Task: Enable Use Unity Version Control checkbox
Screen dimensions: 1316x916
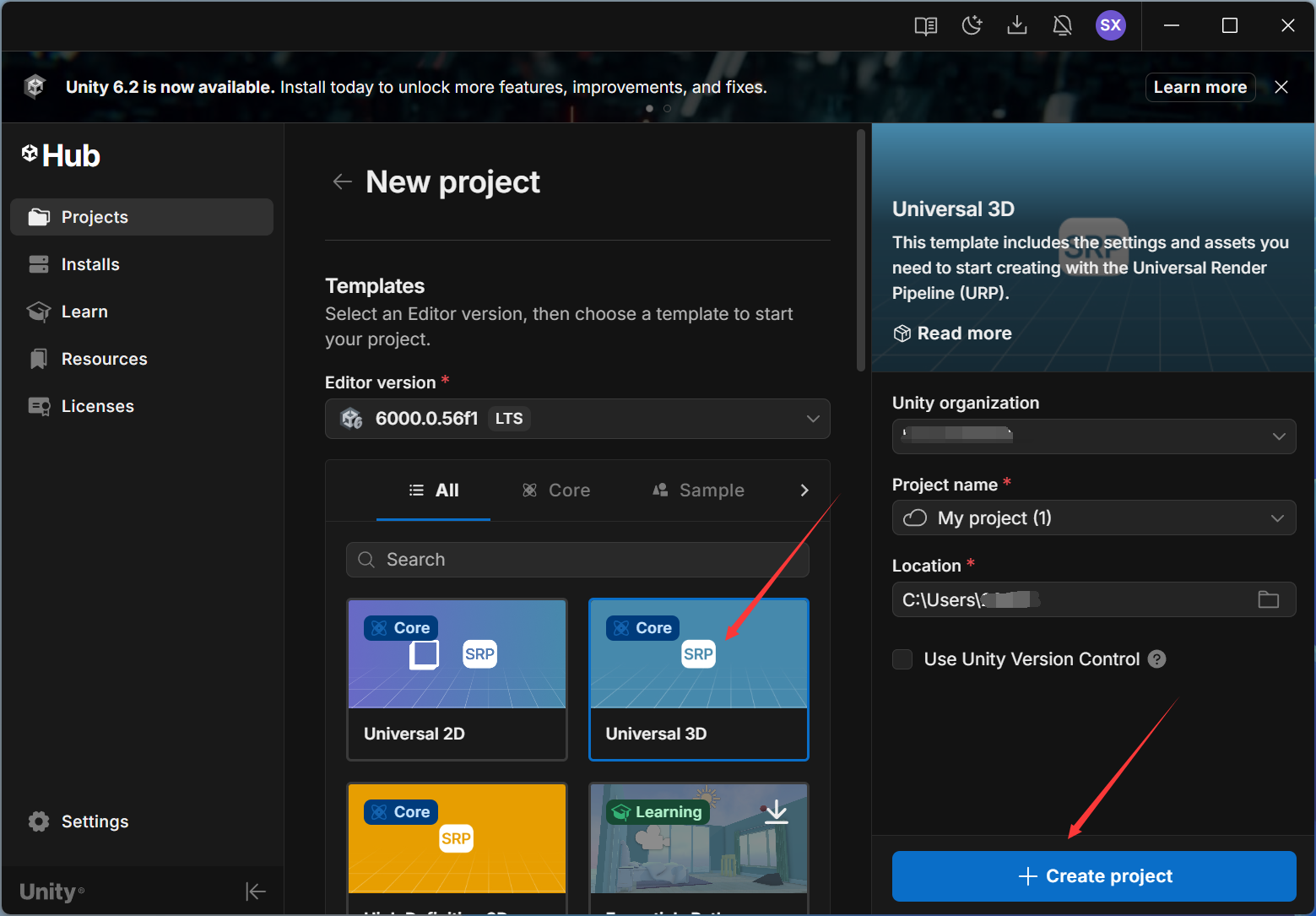Action: pos(902,659)
